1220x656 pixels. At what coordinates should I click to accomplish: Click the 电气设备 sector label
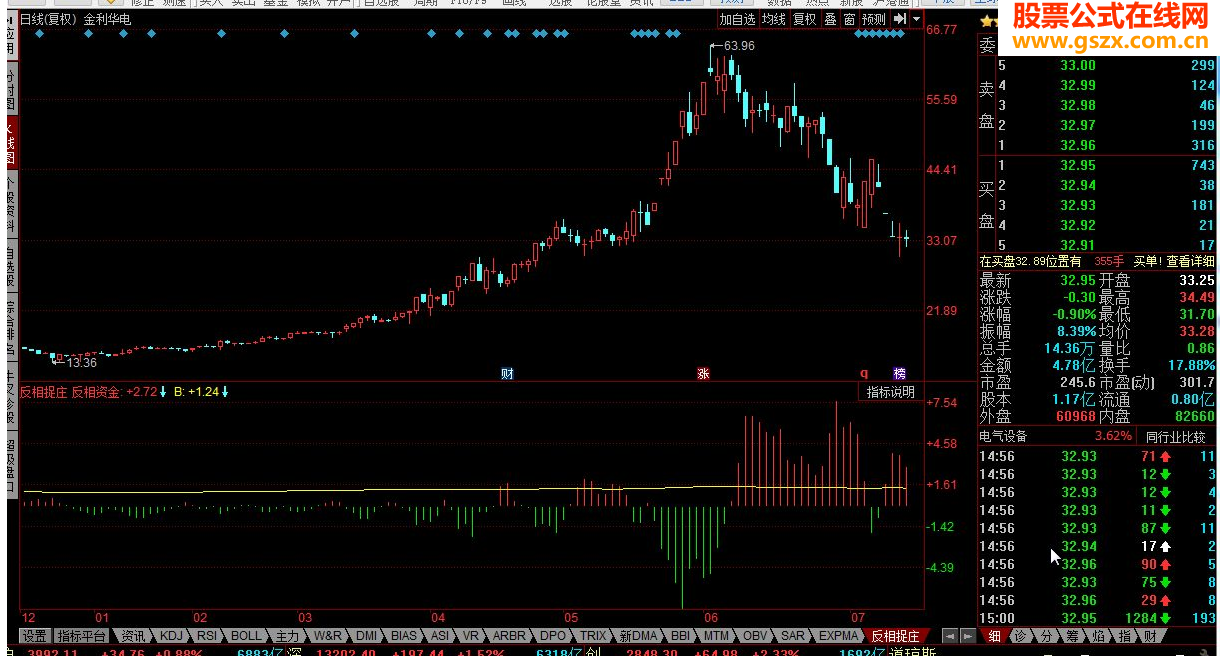coord(1003,437)
